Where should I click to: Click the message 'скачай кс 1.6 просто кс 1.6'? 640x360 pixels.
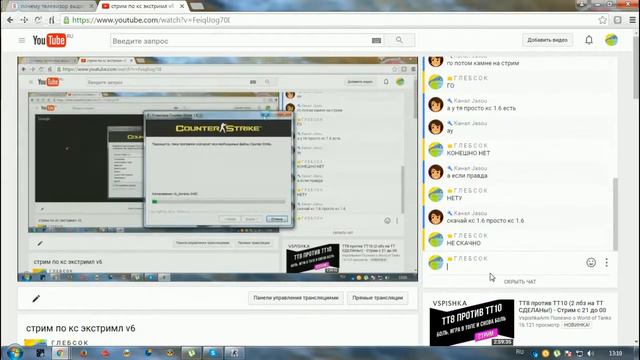[485, 221]
